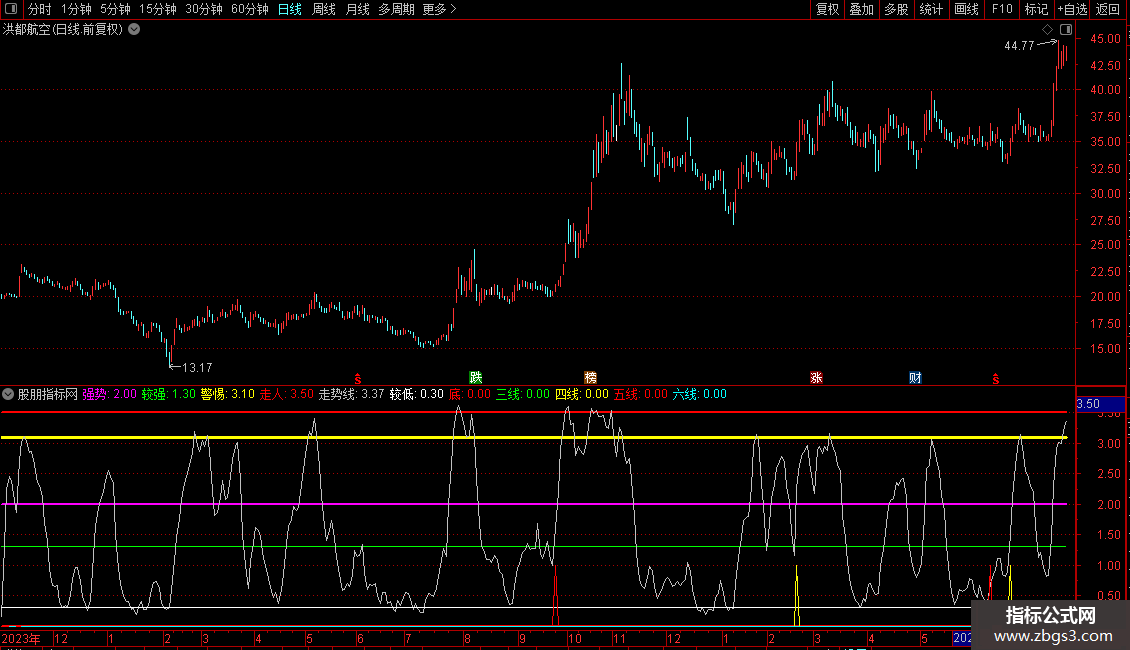Open the 复权 adjustment menu
The image size is (1130, 650).
click(827, 9)
